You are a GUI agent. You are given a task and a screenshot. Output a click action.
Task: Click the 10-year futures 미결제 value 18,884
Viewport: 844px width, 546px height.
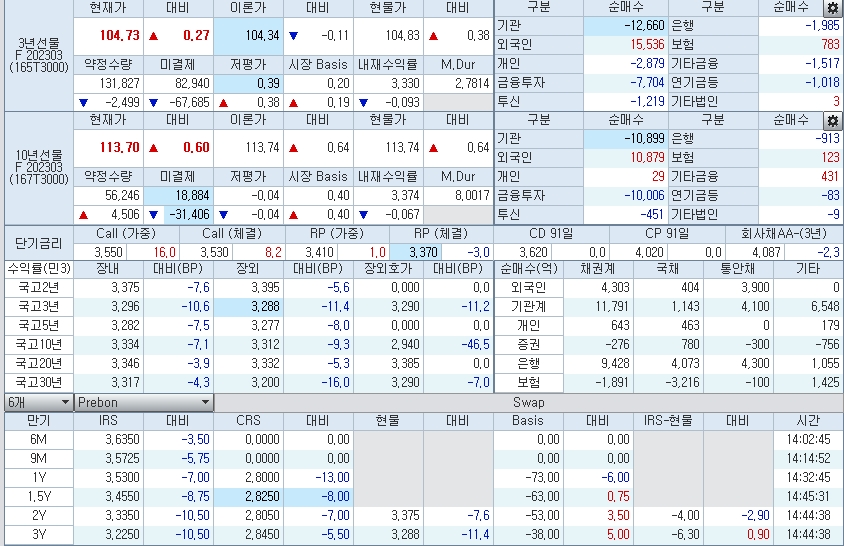coord(179,195)
